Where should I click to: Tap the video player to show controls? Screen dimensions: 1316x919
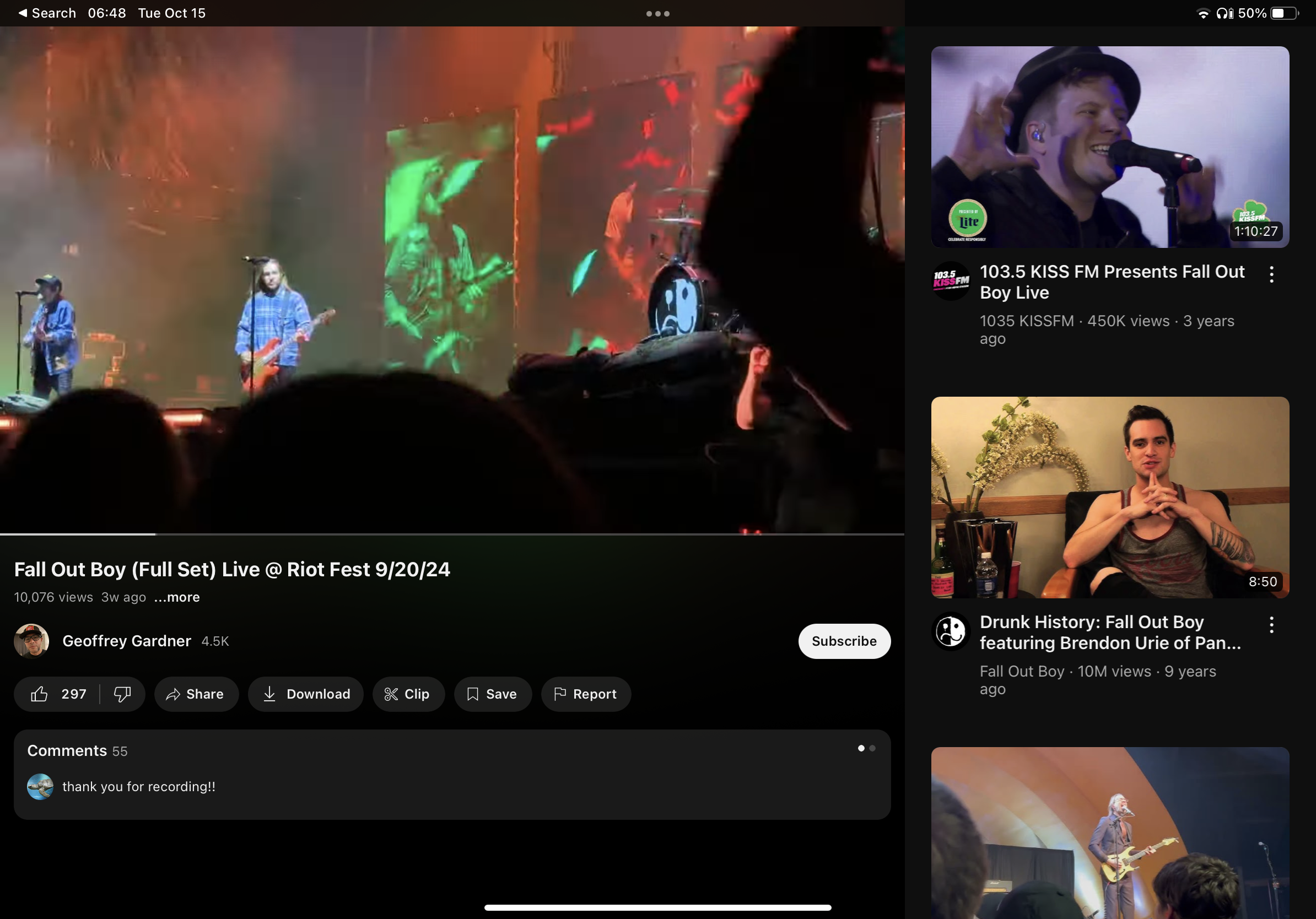point(452,279)
